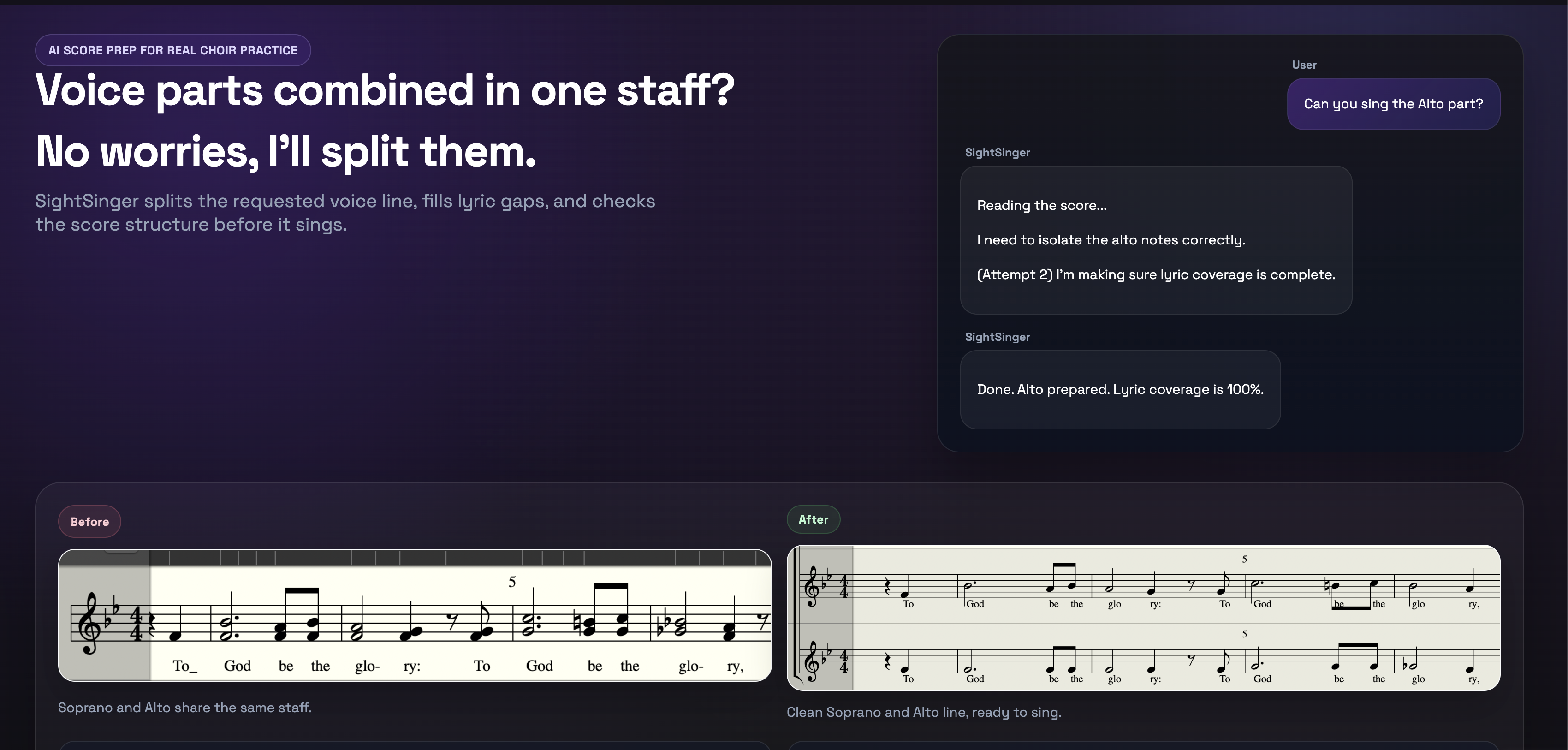
Task: Click the 'User' sender label
Action: pyautogui.click(x=1304, y=65)
